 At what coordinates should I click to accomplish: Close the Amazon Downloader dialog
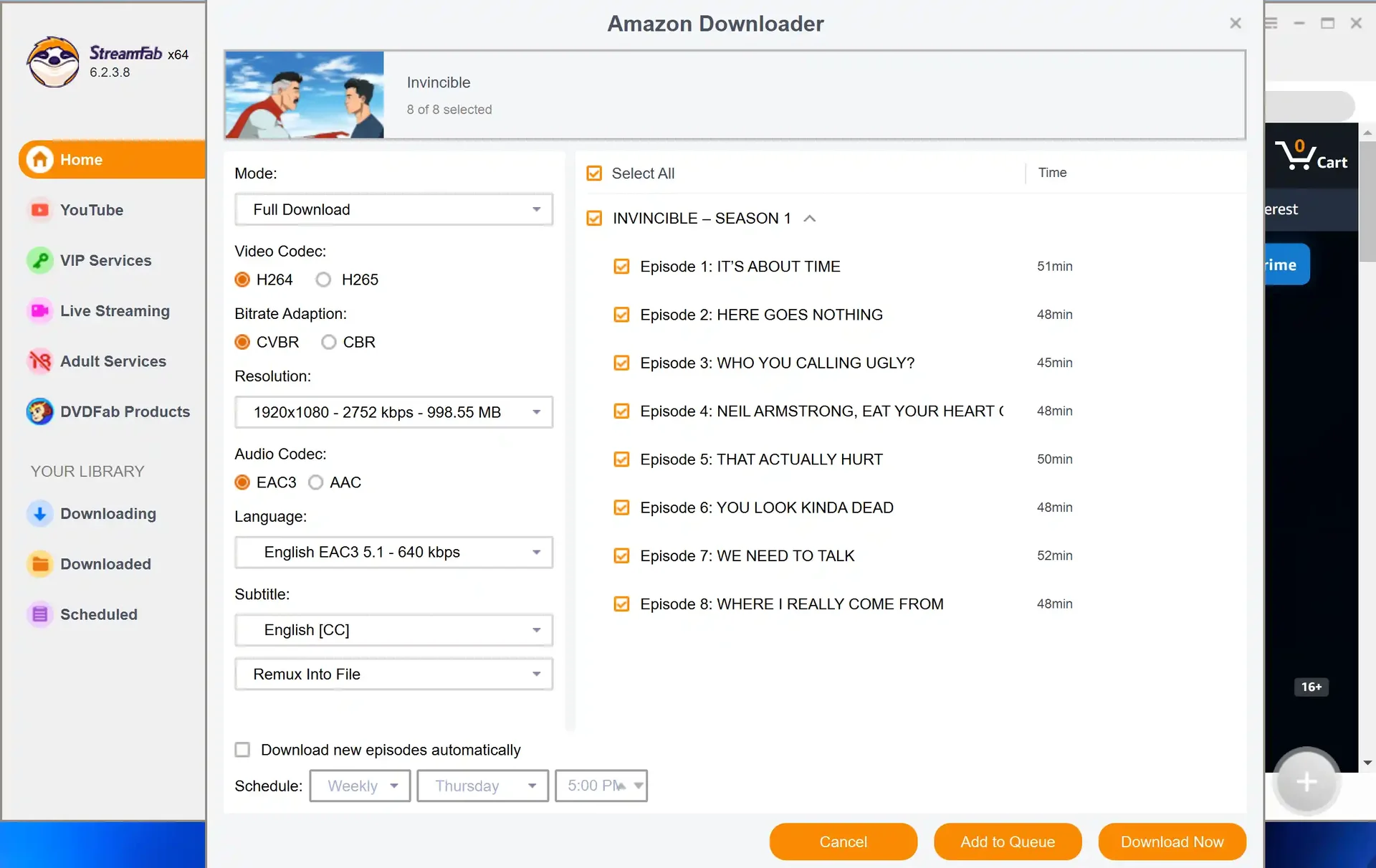(x=1236, y=24)
